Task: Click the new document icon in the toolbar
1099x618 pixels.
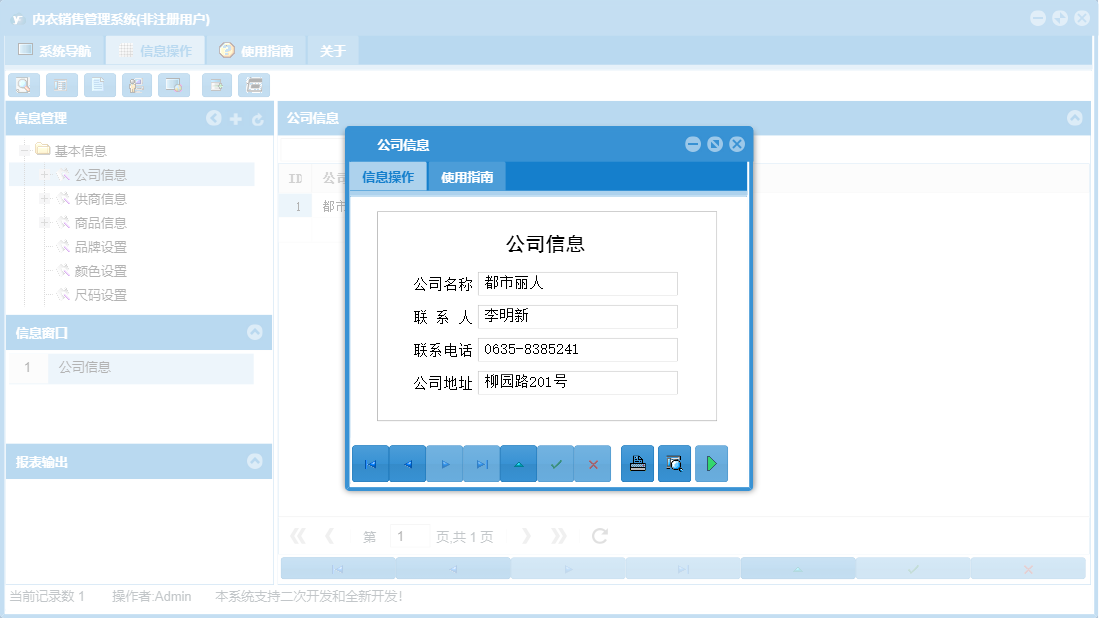Action: pos(98,85)
